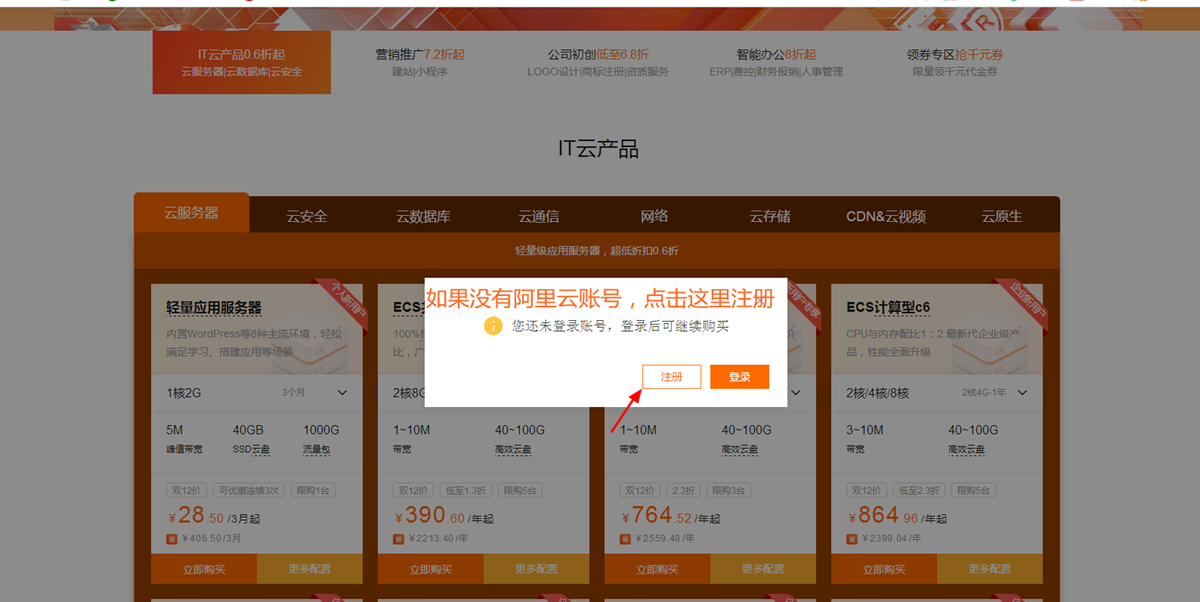Click the orange 登录 button

pyautogui.click(x=739, y=377)
